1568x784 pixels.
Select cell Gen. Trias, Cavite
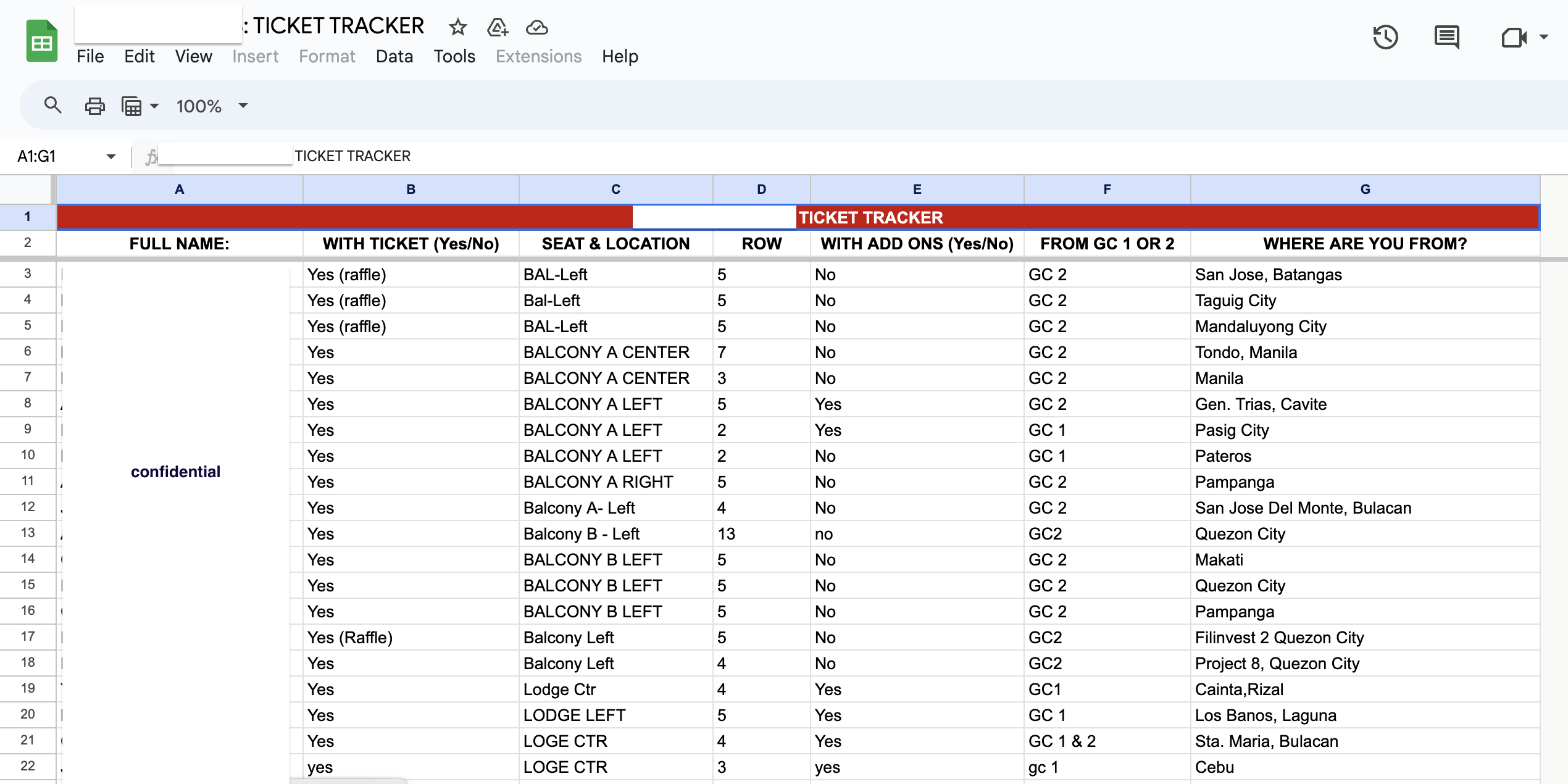point(1366,404)
